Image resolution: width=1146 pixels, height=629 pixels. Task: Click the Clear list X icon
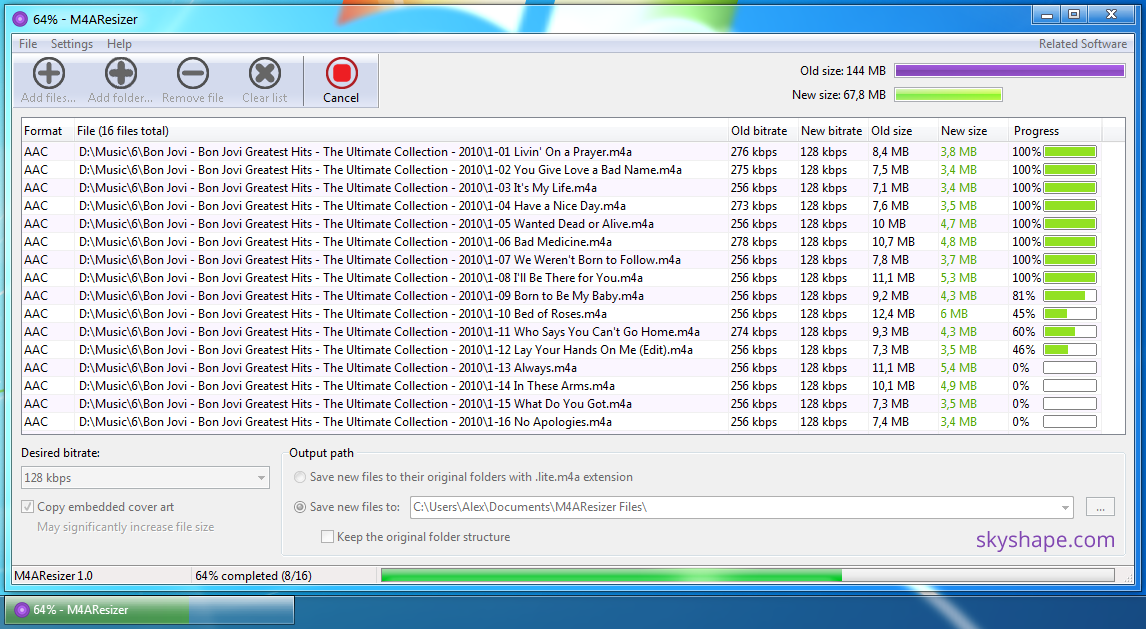(264, 73)
